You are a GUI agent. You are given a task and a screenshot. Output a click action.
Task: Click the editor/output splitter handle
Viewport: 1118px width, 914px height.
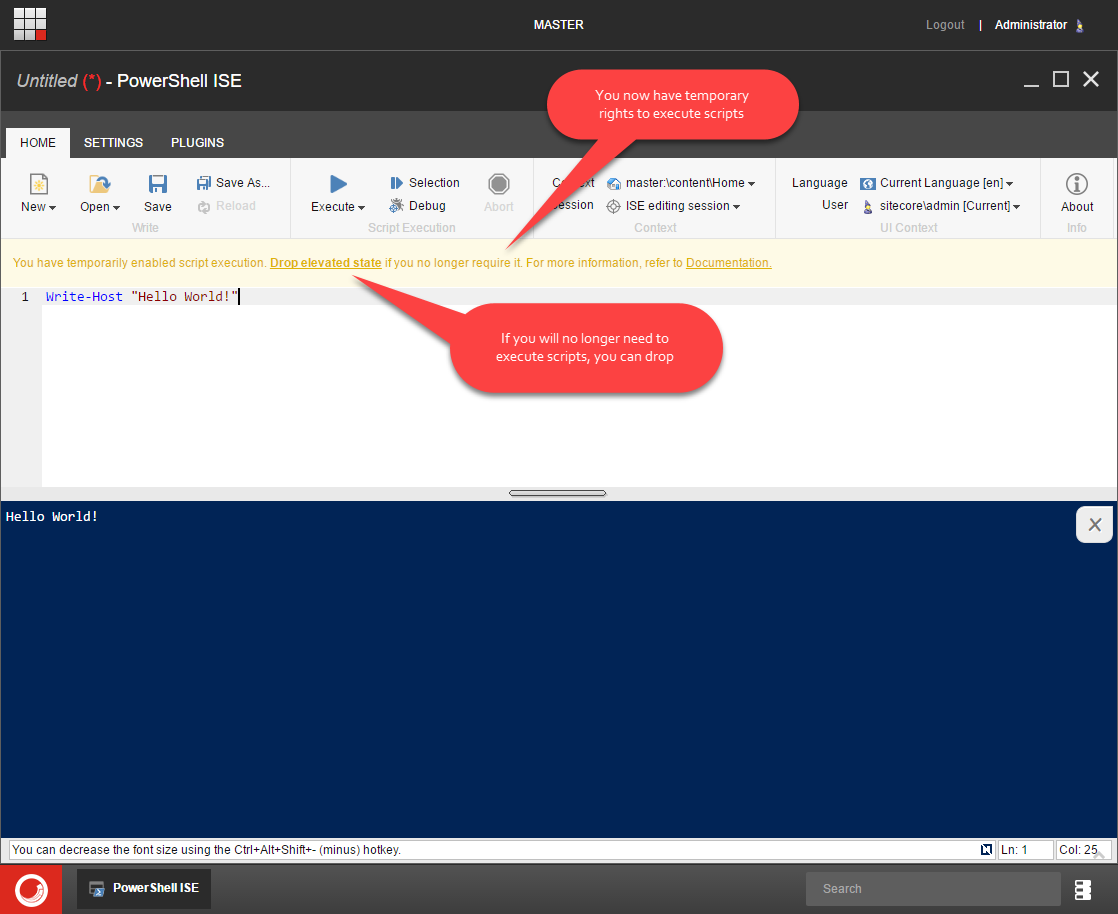pos(557,493)
